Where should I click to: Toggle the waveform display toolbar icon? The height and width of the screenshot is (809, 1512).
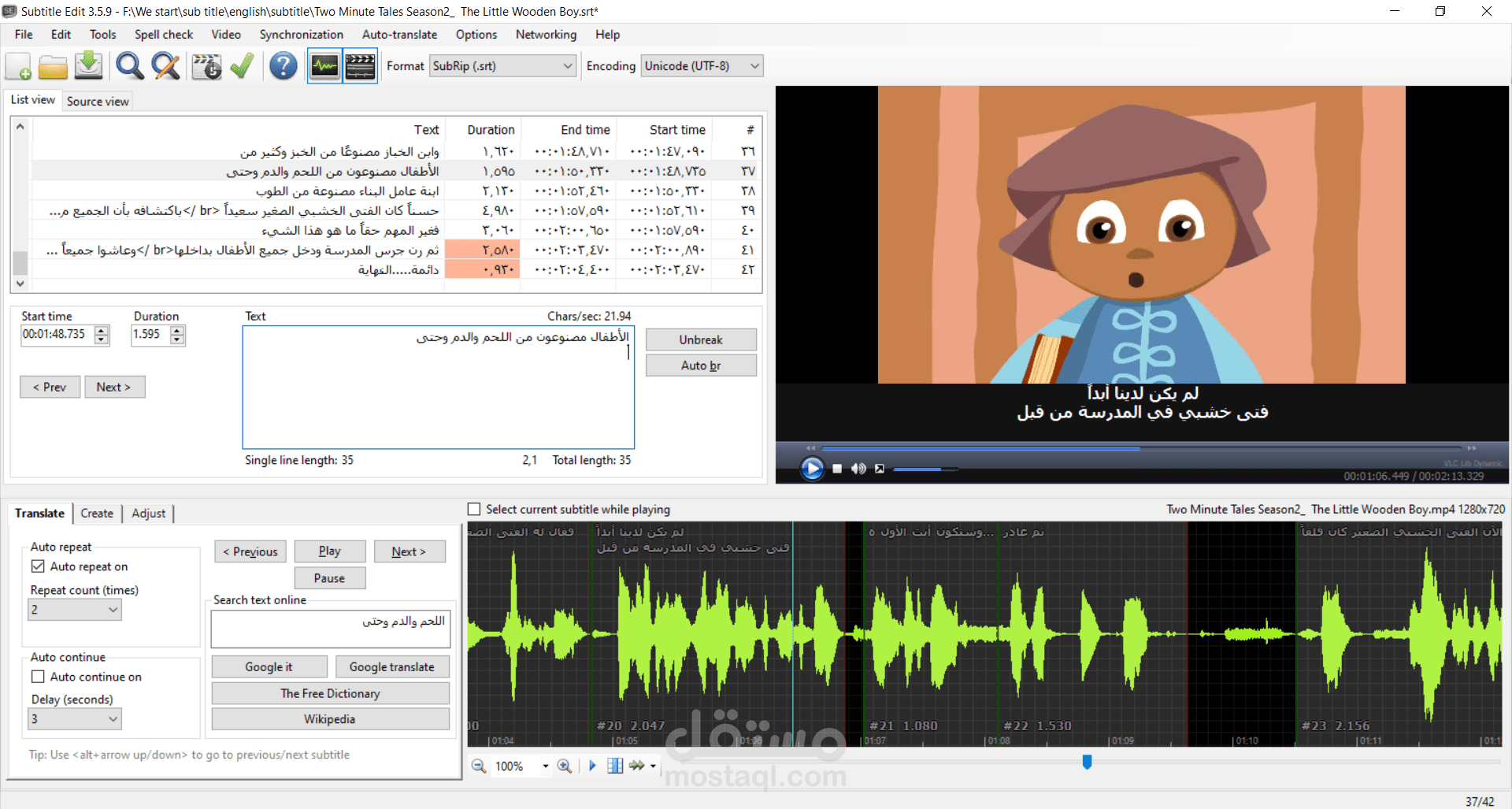[324, 66]
